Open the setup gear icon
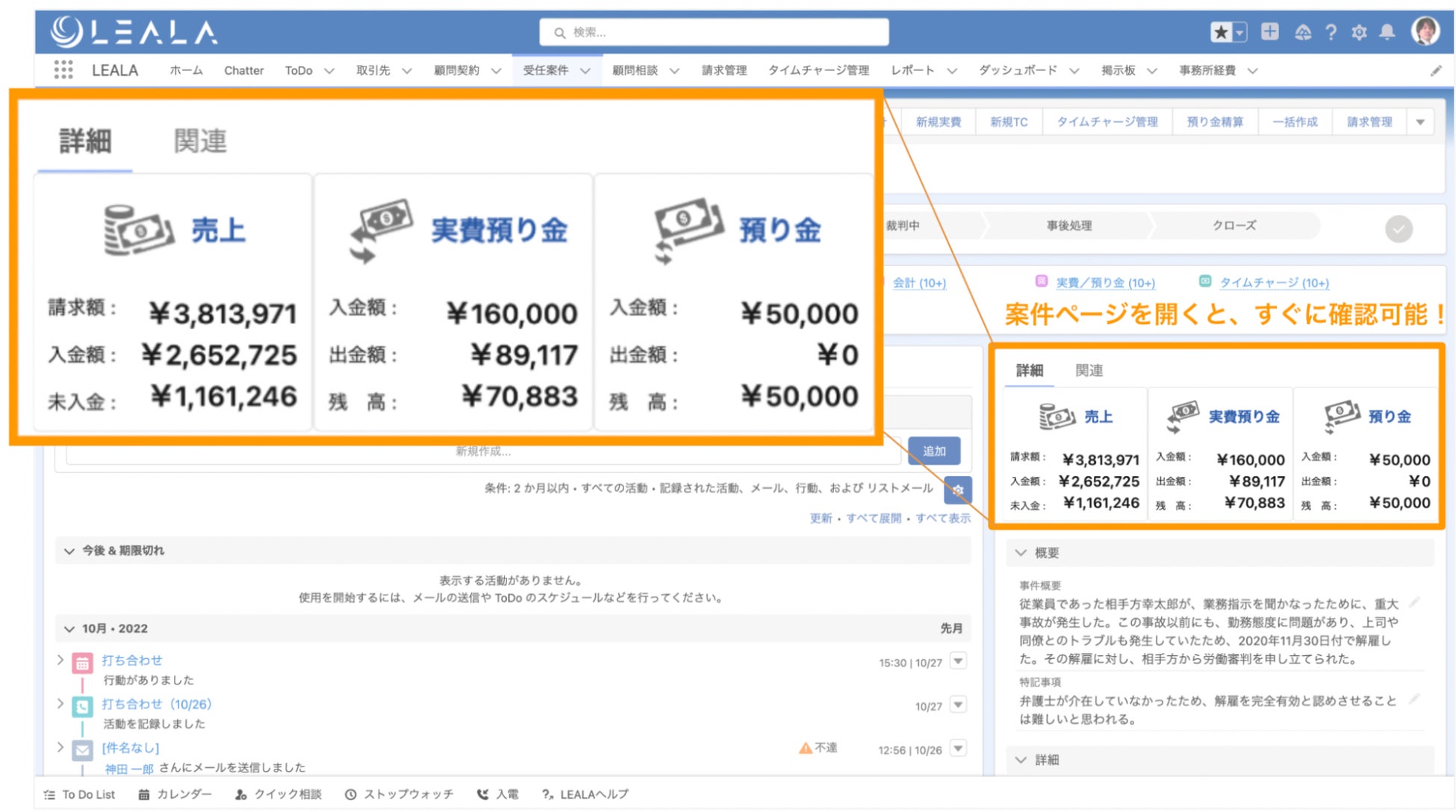Screen dimensions: 1456x812 click(x=1359, y=32)
